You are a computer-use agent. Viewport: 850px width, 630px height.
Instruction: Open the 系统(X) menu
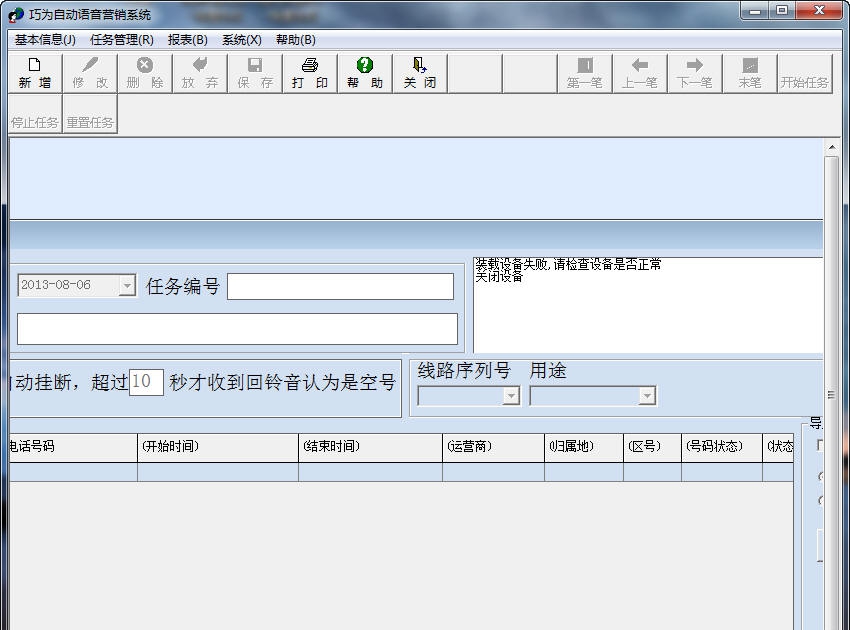242,40
